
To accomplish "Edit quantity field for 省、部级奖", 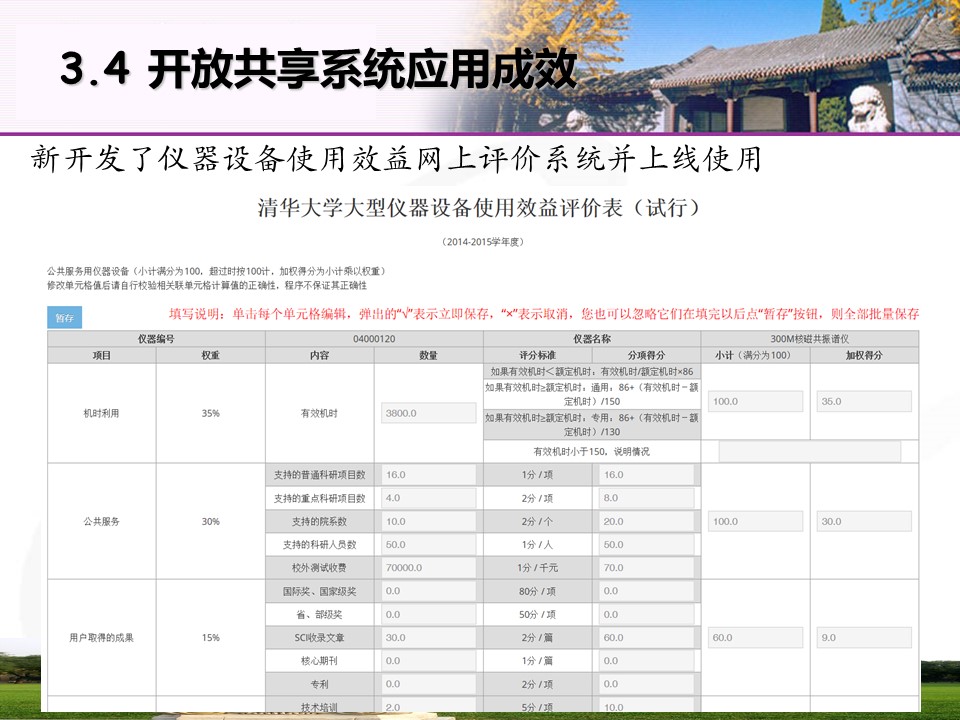I will 429,614.
